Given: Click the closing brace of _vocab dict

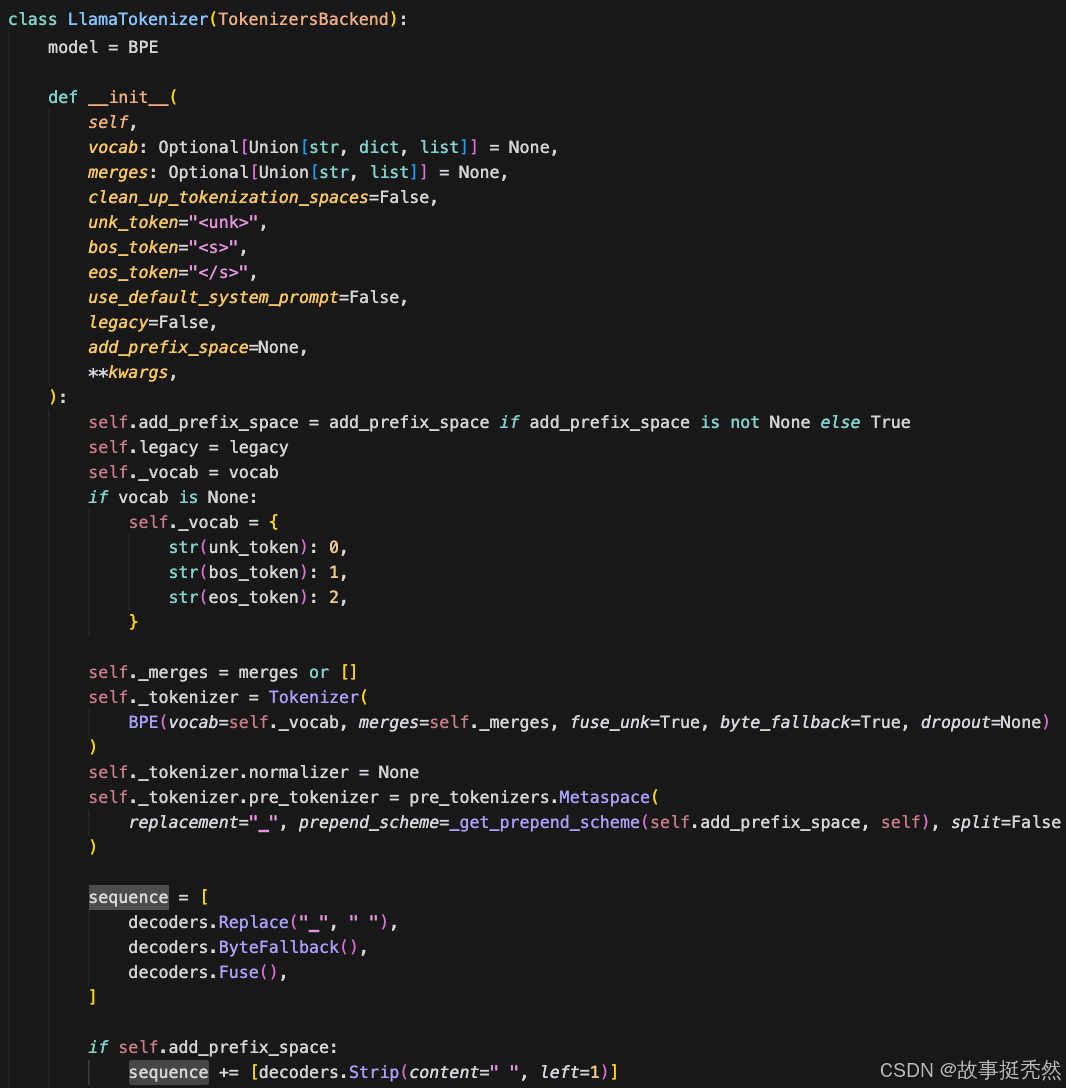Looking at the screenshot, I should pos(133,622).
